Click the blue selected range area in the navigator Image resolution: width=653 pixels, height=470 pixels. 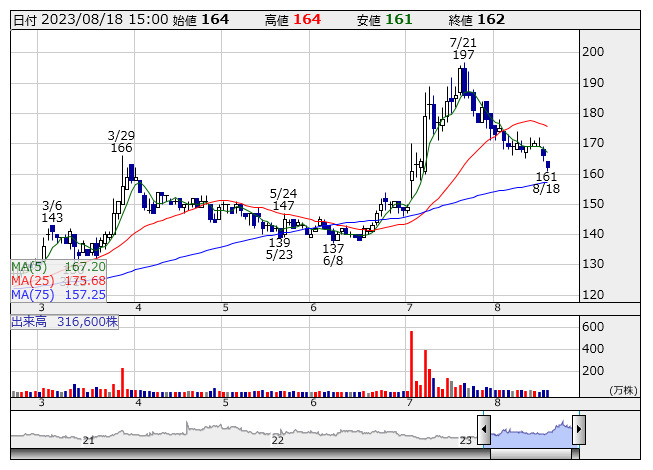click(x=531, y=434)
